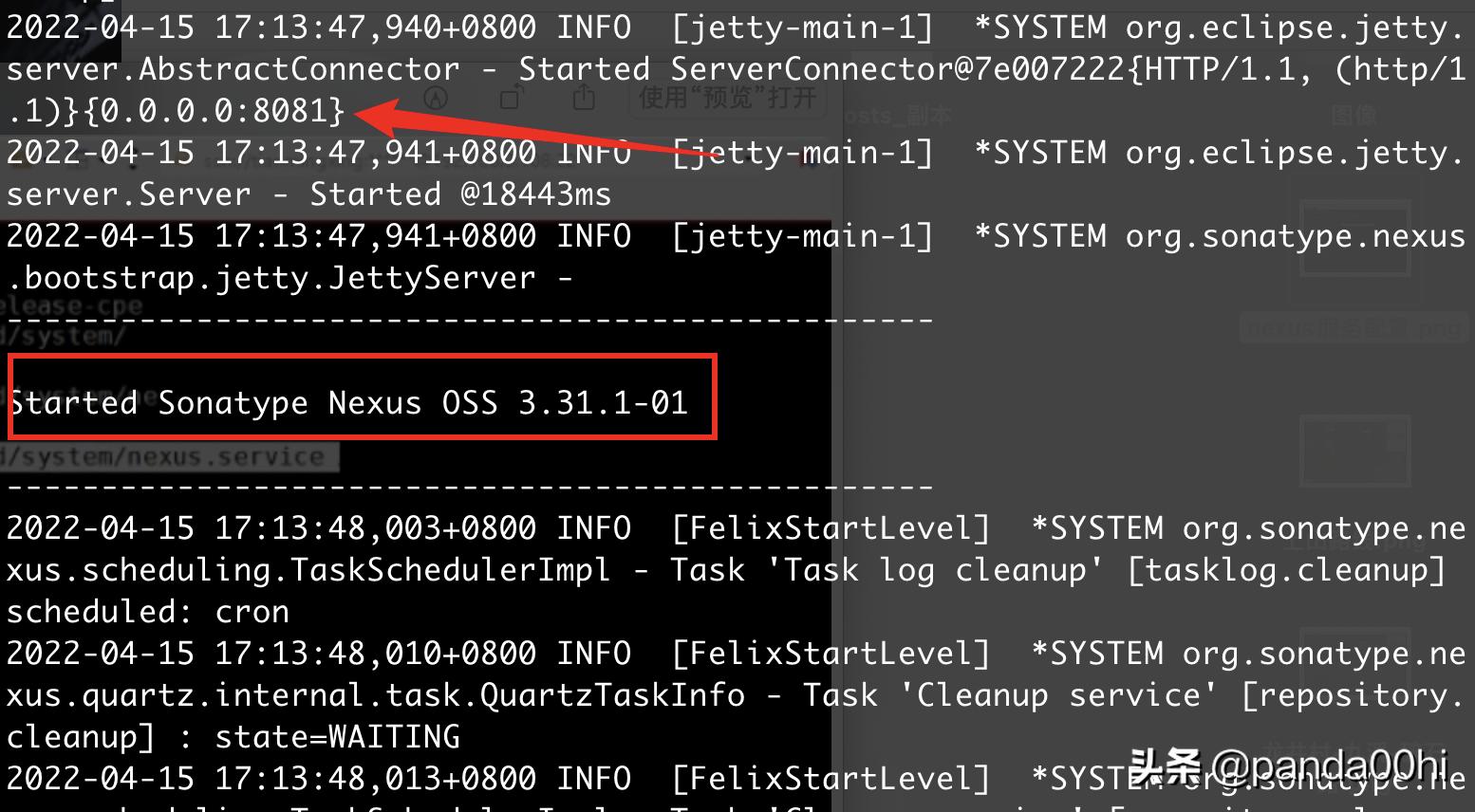Click the JettyServer bootstrap log line
Image resolution: width=1475 pixels, height=812 pixels.
click(x=285, y=277)
